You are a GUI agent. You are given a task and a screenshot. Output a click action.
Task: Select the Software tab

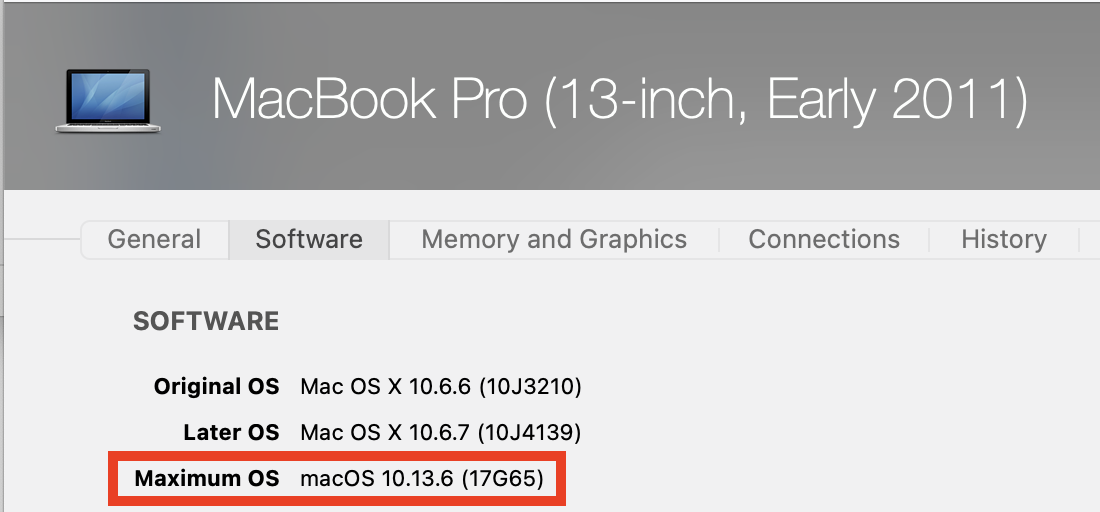(309, 240)
